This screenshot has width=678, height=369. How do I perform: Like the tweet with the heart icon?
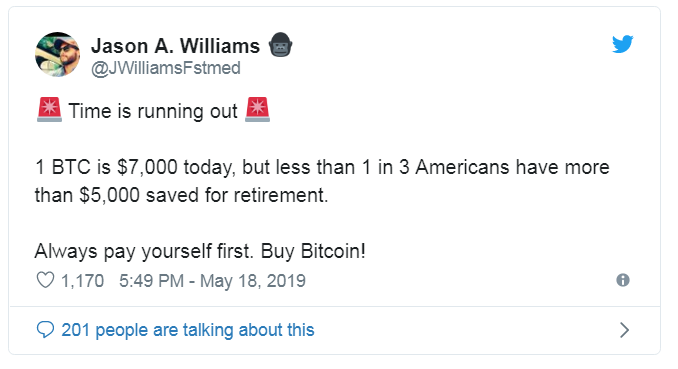(x=45, y=280)
